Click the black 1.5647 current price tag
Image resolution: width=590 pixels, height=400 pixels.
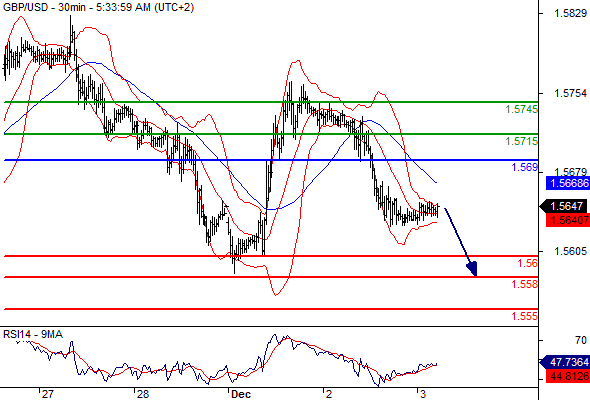pyautogui.click(x=565, y=206)
